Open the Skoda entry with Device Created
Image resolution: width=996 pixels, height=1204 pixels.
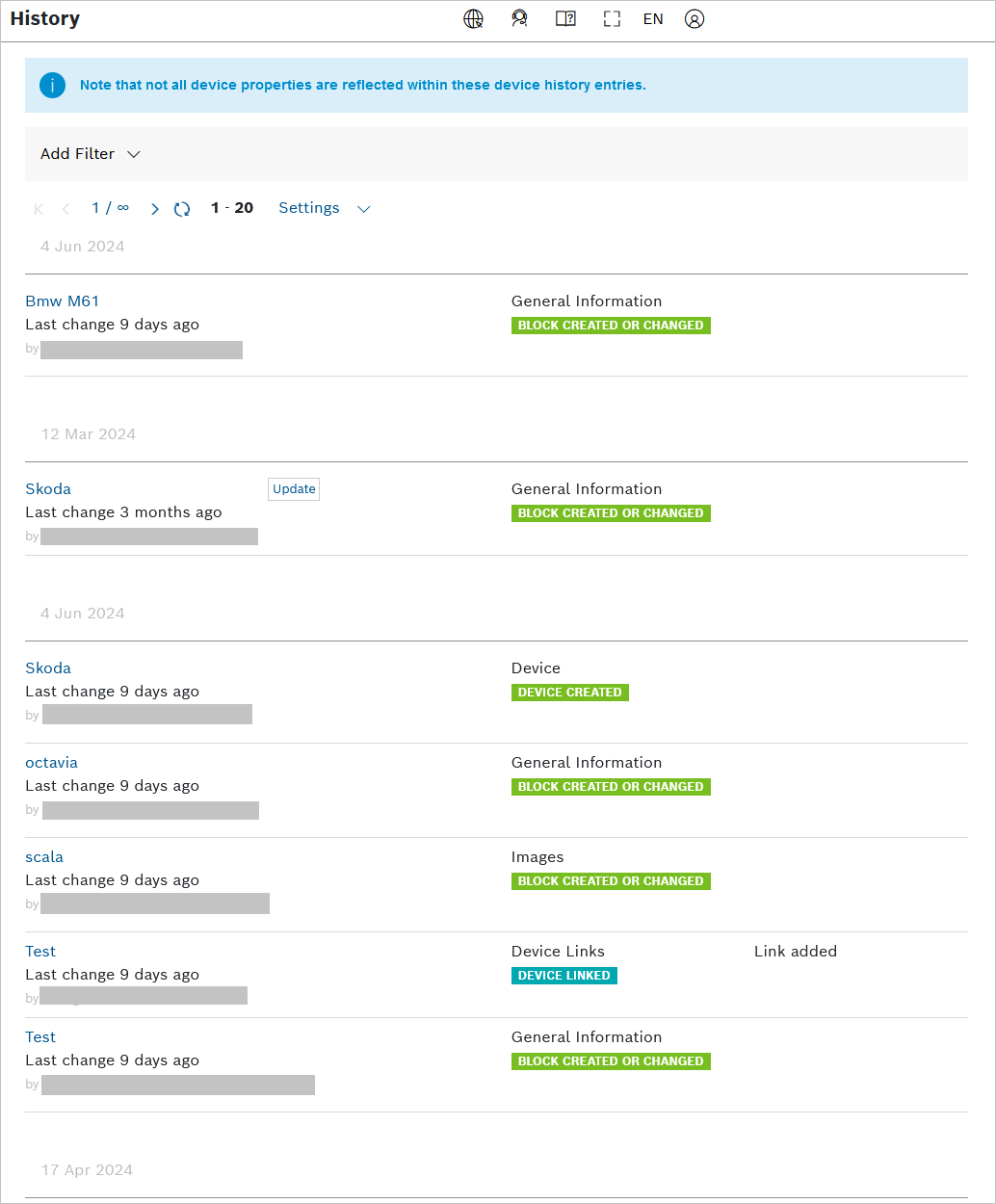[48, 668]
